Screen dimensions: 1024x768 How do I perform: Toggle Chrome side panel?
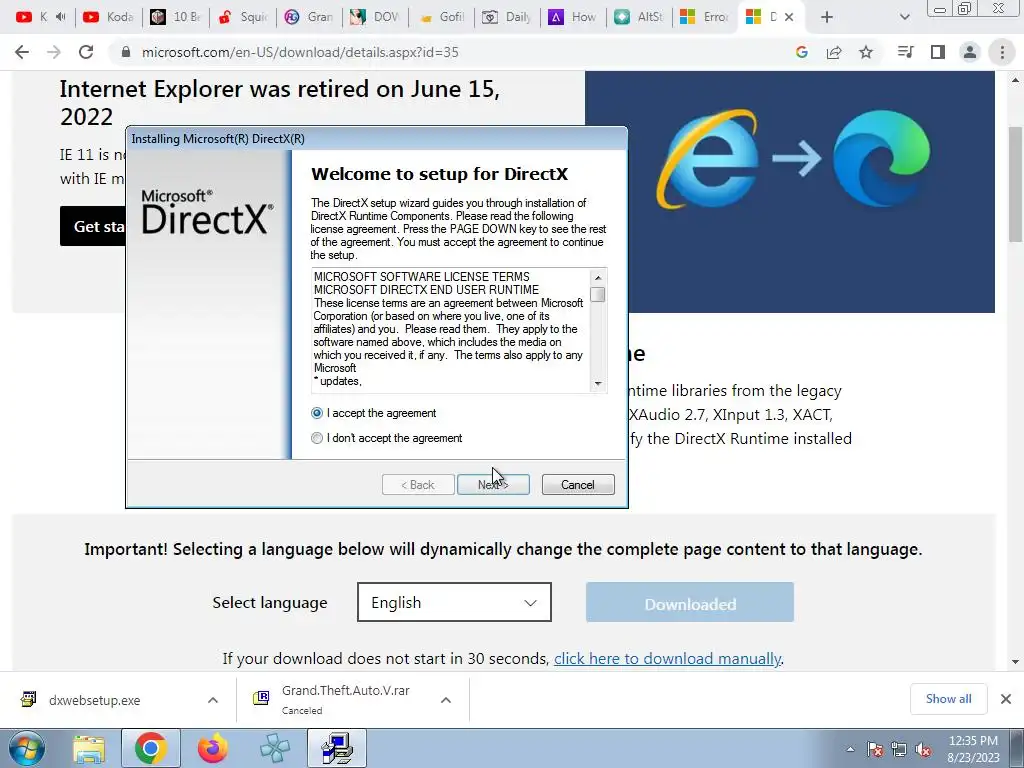coord(938,52)
